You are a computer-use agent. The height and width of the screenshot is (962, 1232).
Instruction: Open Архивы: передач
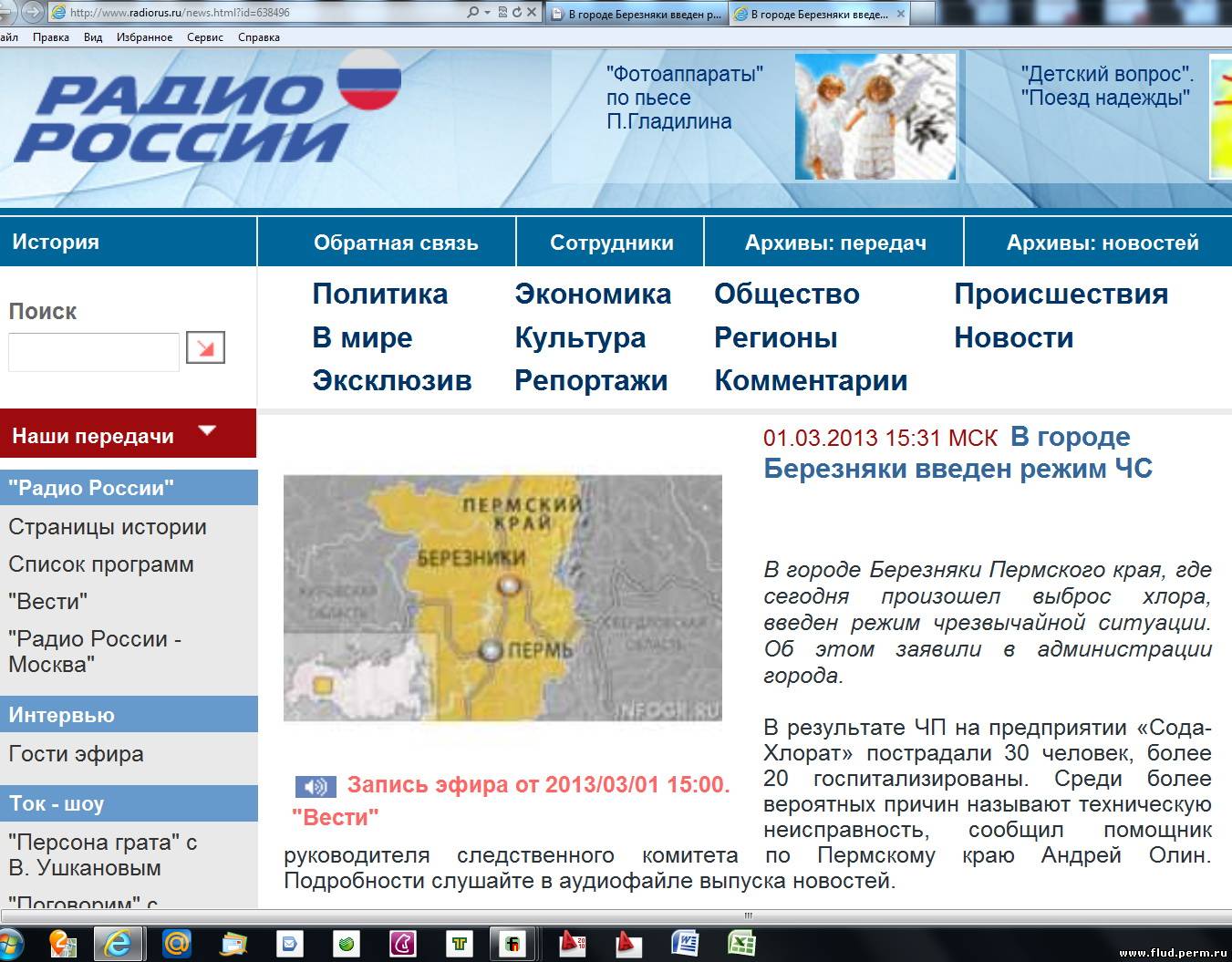[x=835, y=243]
